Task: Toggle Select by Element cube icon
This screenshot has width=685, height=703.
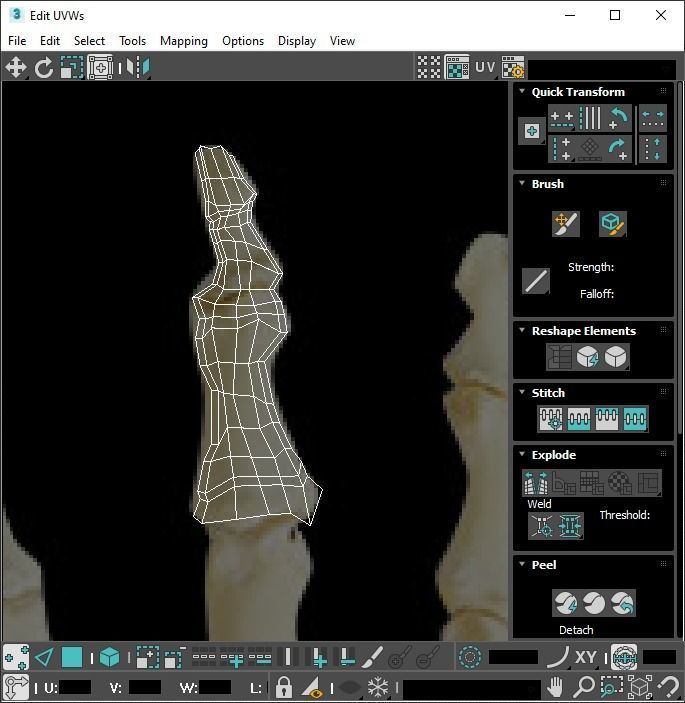Action: click(109, 658)
